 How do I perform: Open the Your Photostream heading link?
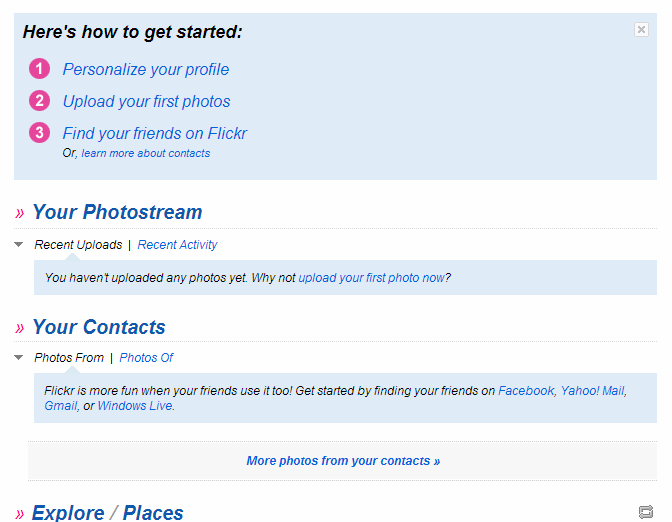[x=117, y=212]
